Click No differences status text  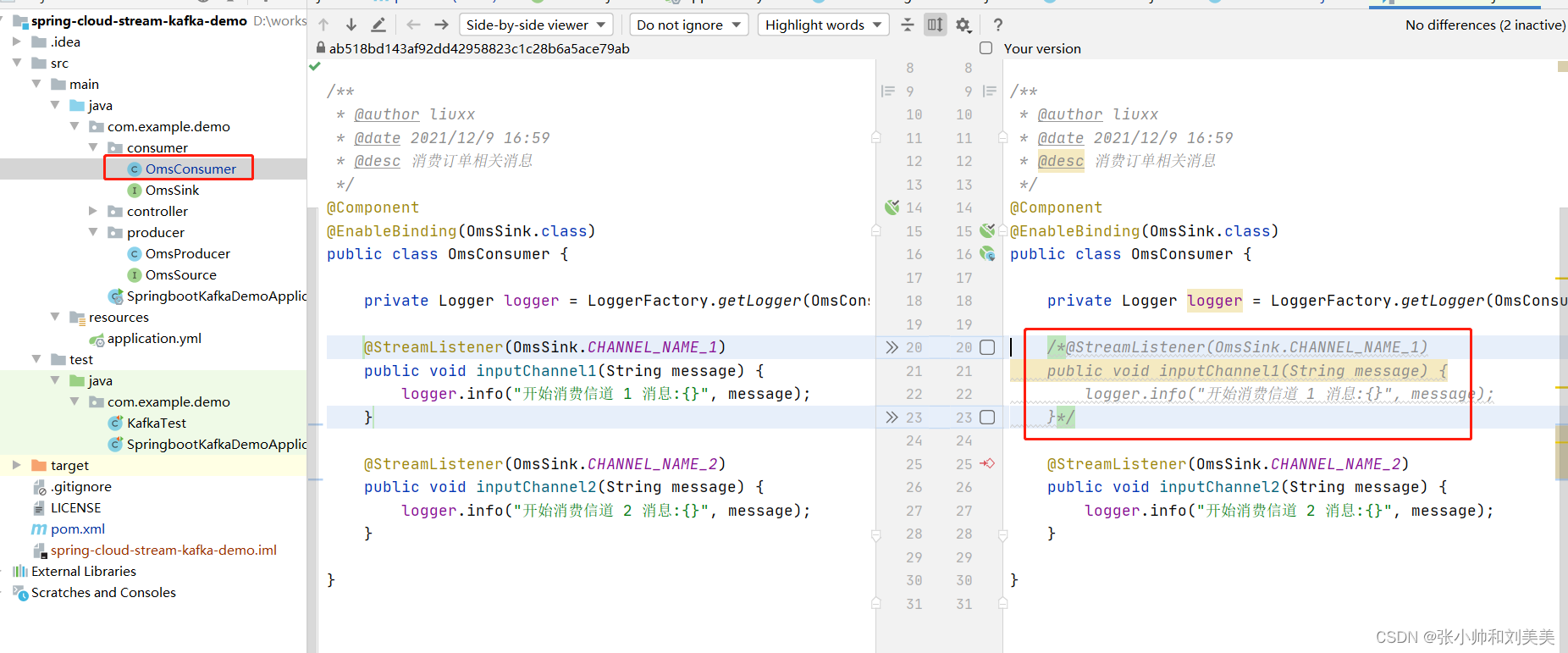pos(1485,25)
